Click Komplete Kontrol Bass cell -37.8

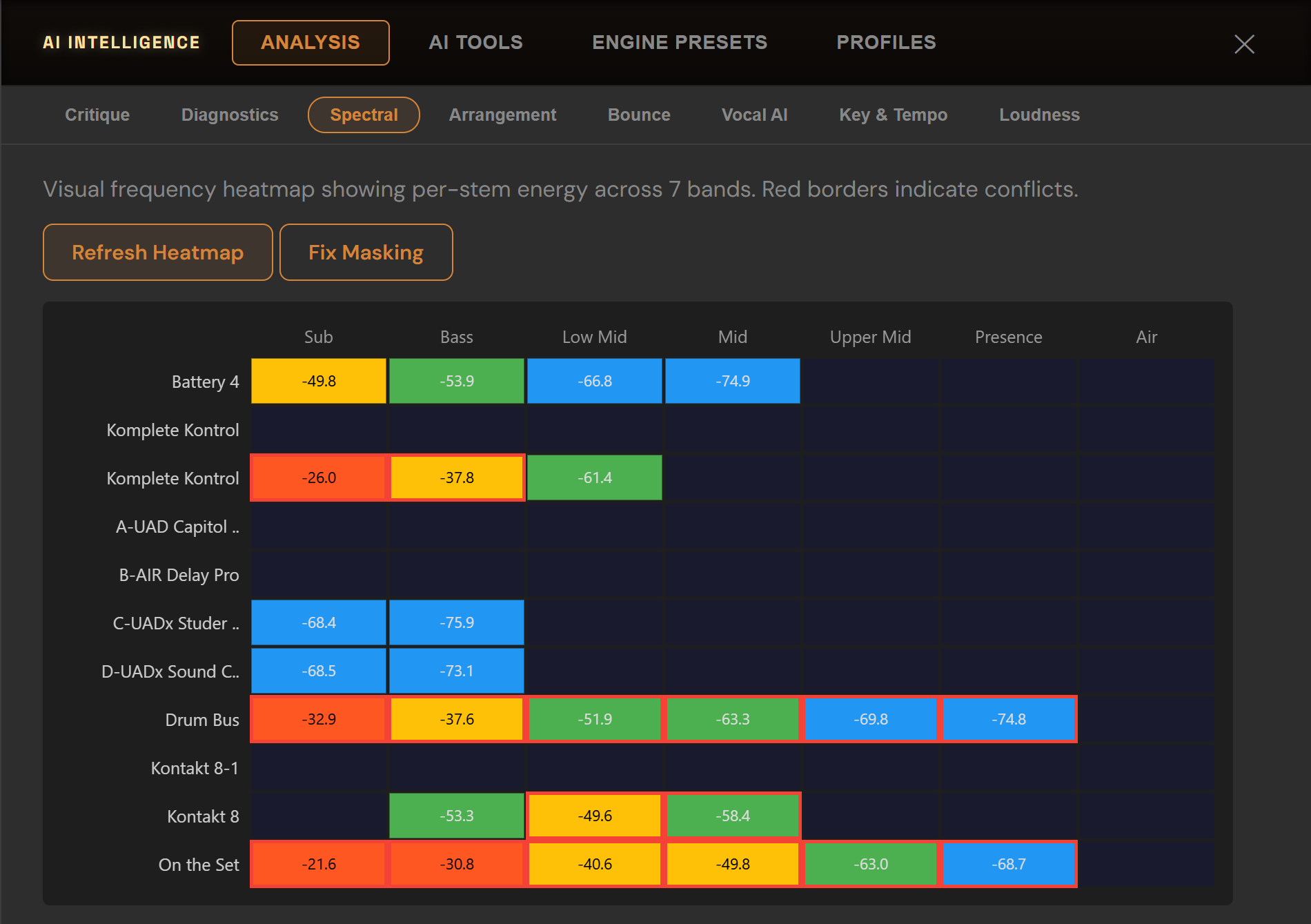pos(457,478)
